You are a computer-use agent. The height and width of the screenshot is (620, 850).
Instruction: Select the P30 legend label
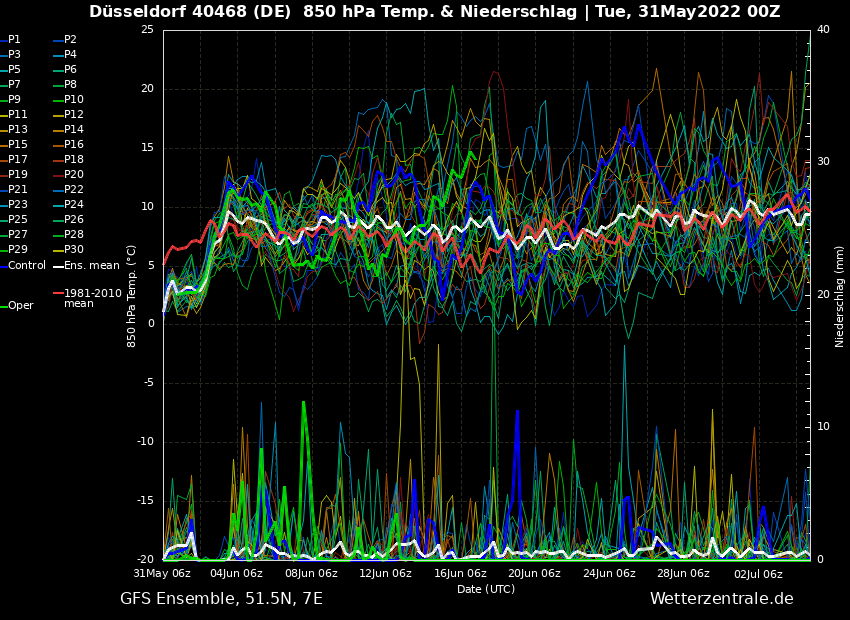74,250
